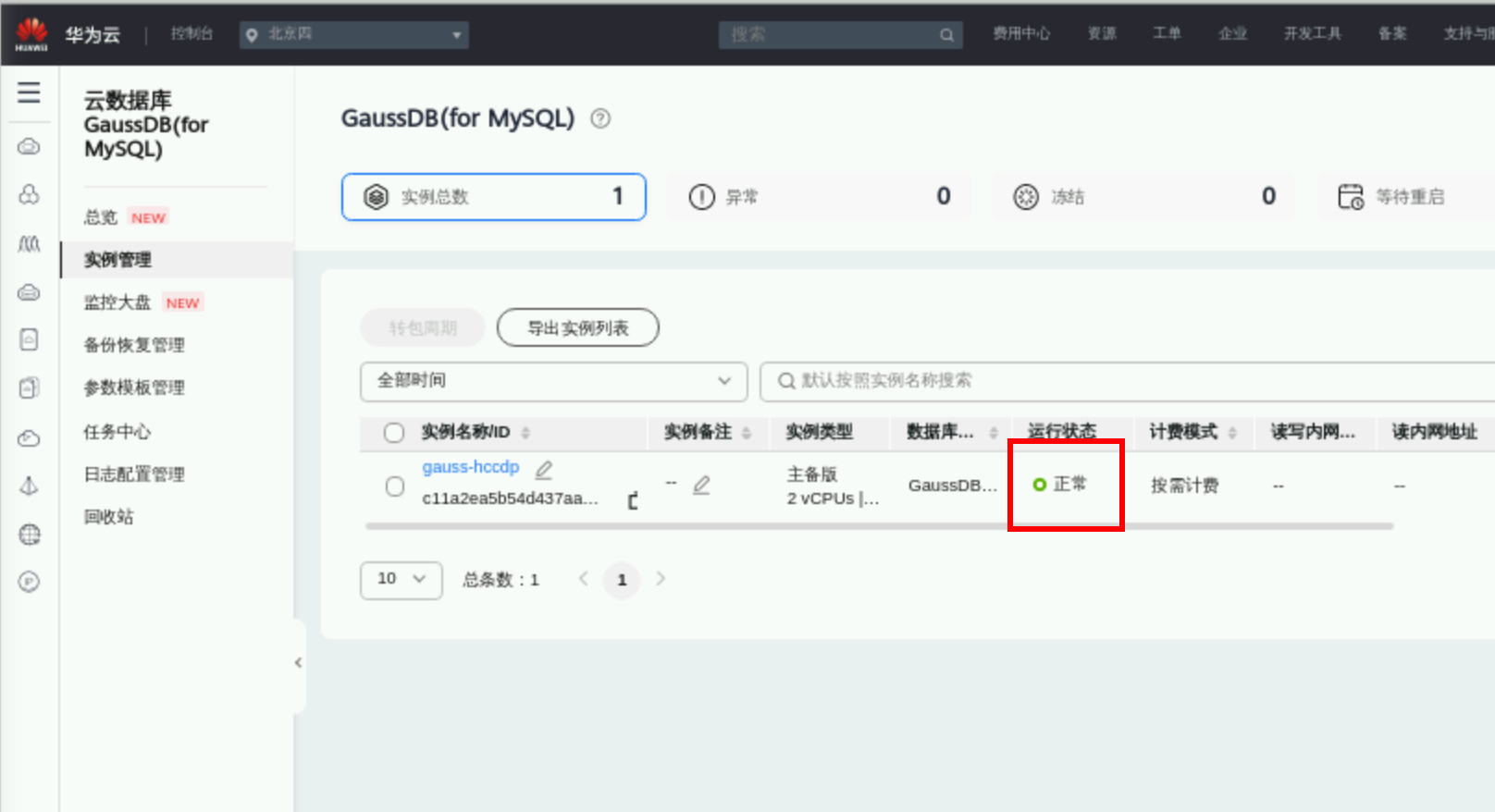Screen dimensions: 1495x812
Task: Click the instance name search field
Action: tap(1127, 381)
